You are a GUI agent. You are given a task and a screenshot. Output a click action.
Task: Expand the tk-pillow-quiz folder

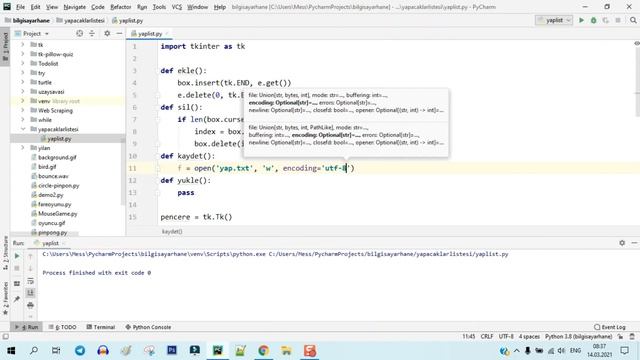(x=23, y=54)
